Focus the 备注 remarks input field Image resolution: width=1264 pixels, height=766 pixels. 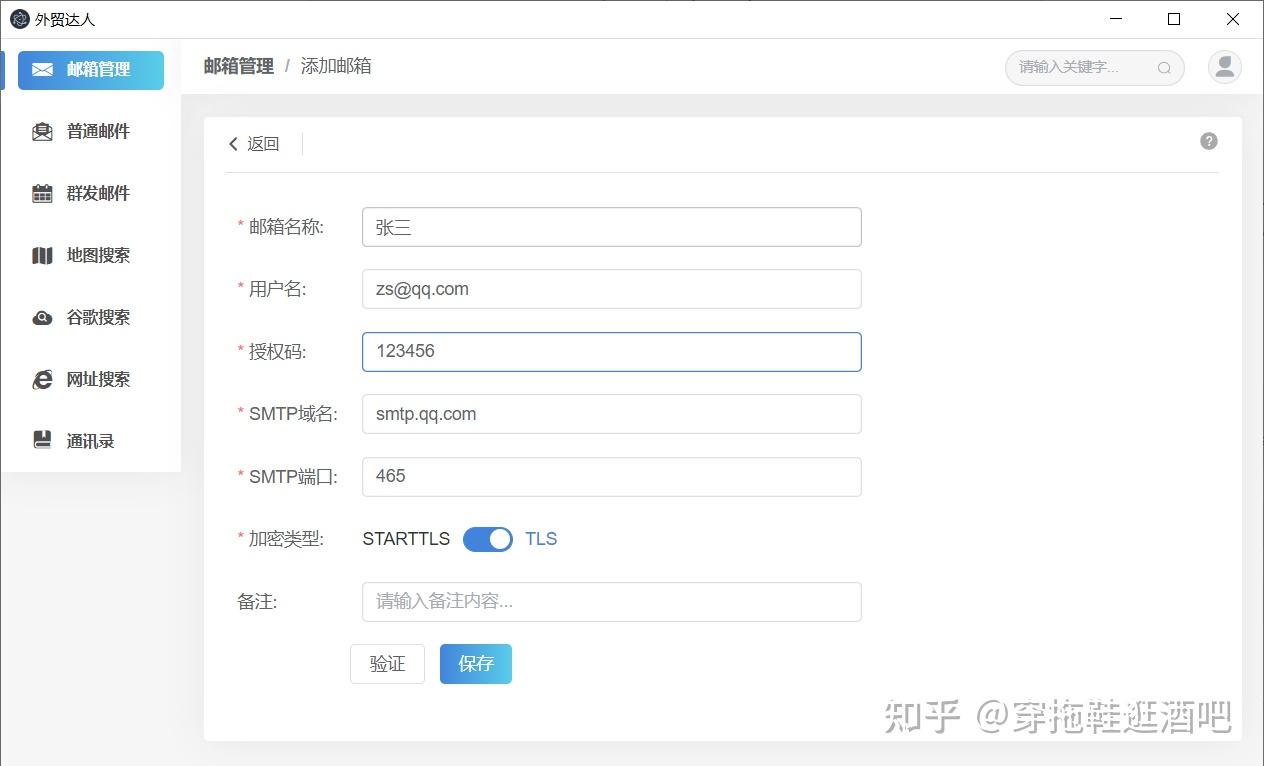tap(611, 601)
